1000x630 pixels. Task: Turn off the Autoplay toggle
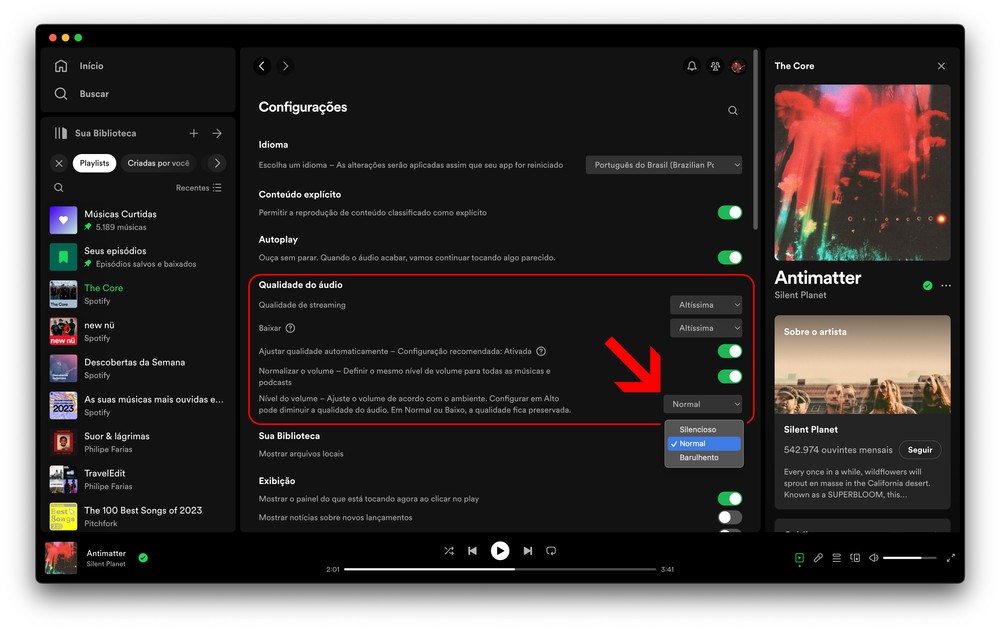click(x=729, y=257)
